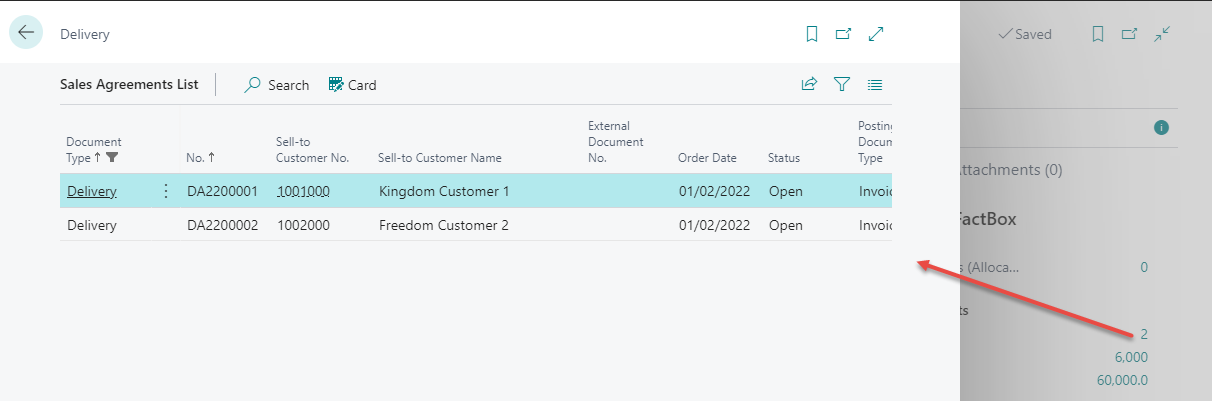Click the share icon in list toolbar
1212x401 pixels.
[809, 85]
